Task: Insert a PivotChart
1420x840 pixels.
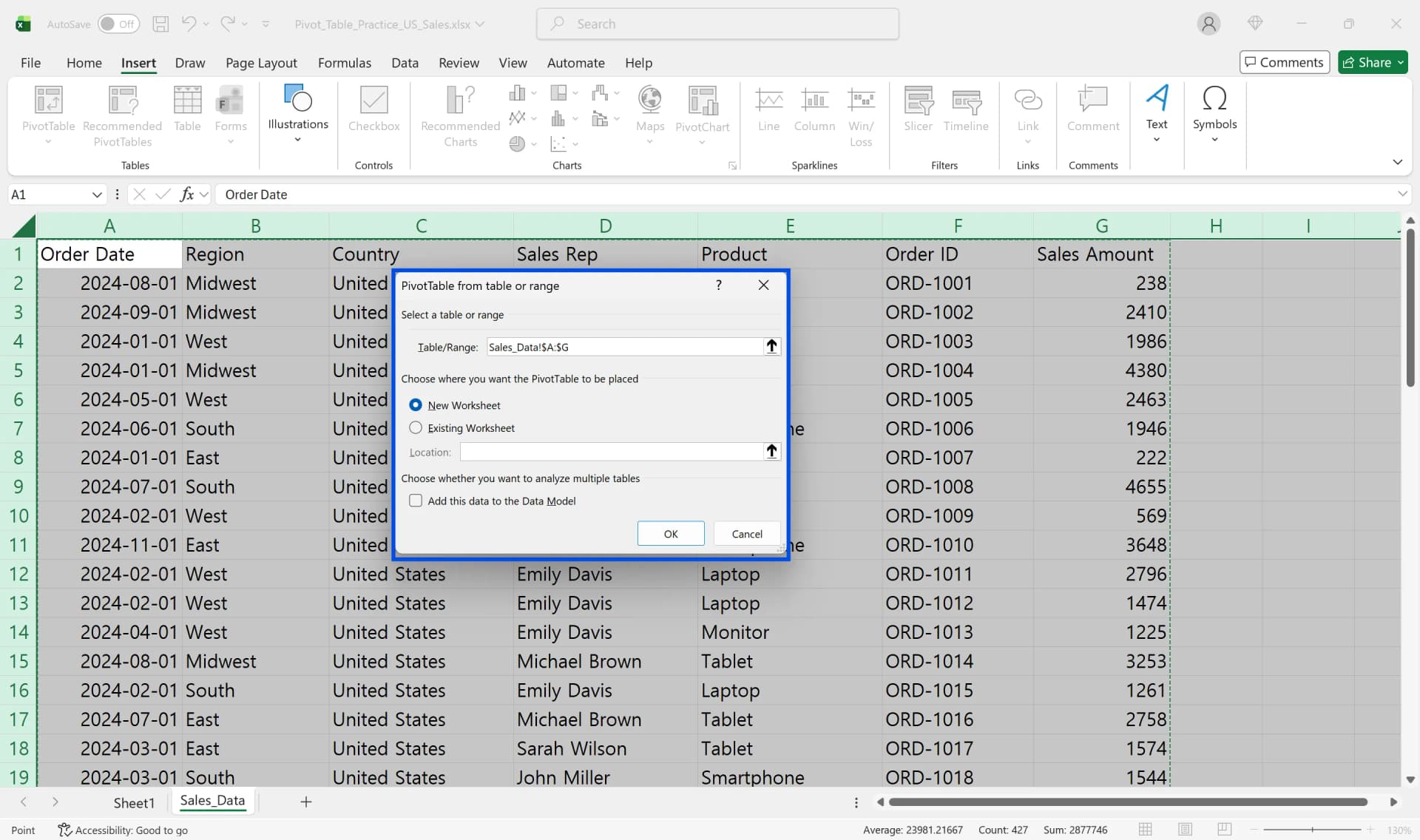Action: [702, 112]
